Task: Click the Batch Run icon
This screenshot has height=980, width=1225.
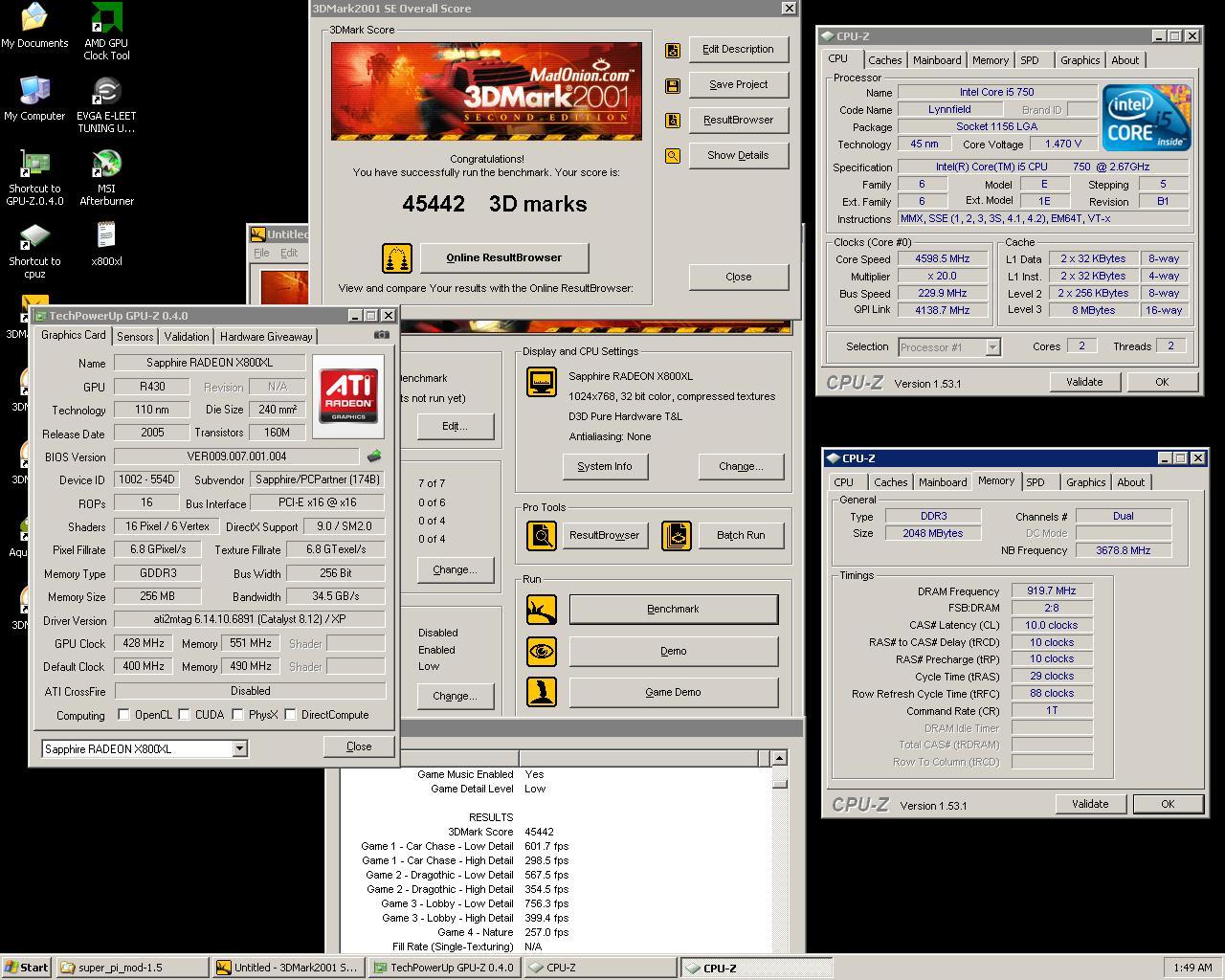Action: click(x=676, y=535)
